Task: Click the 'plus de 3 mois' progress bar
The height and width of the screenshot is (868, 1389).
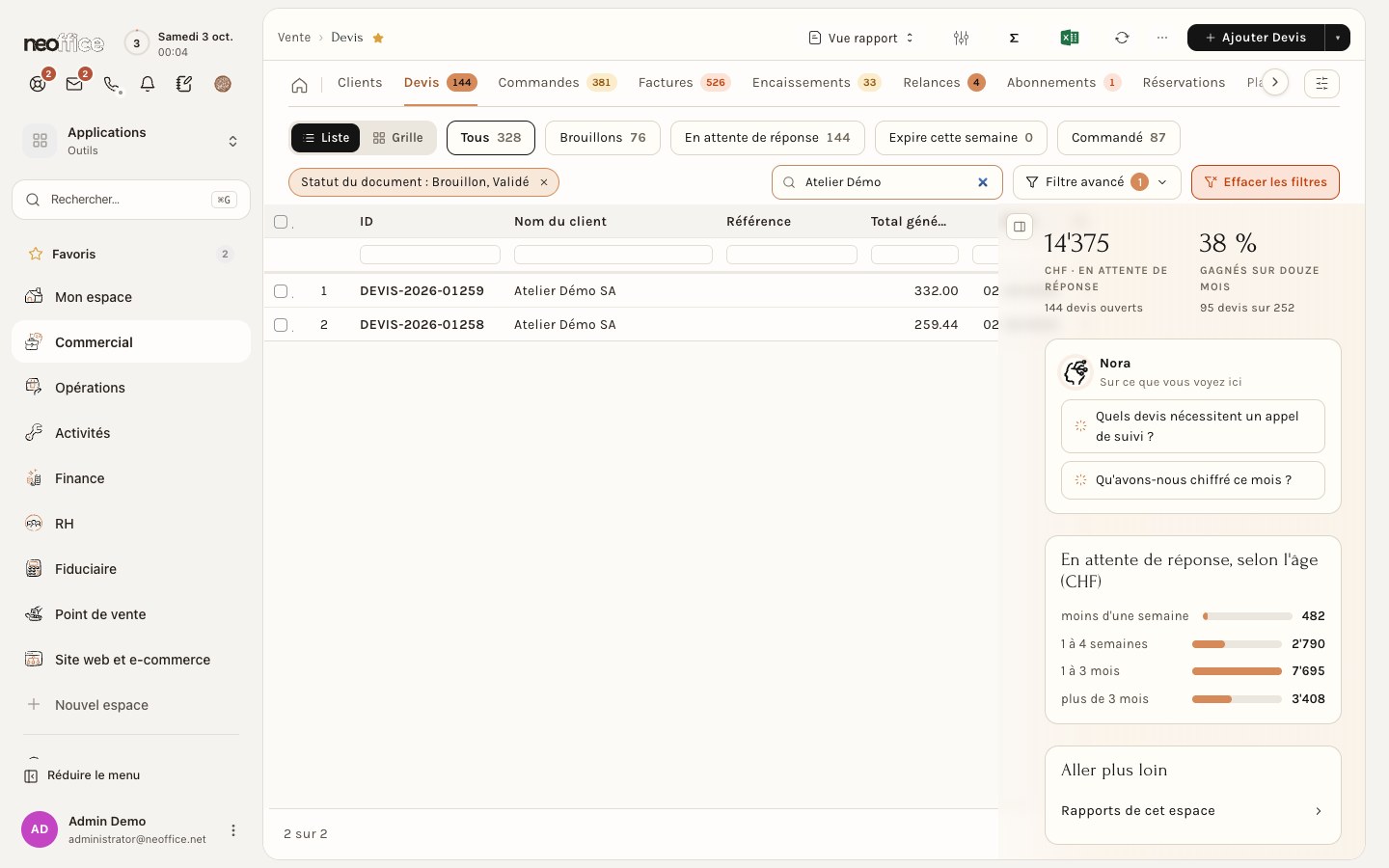Action: pyautogui.click(x=1237, y=699)
